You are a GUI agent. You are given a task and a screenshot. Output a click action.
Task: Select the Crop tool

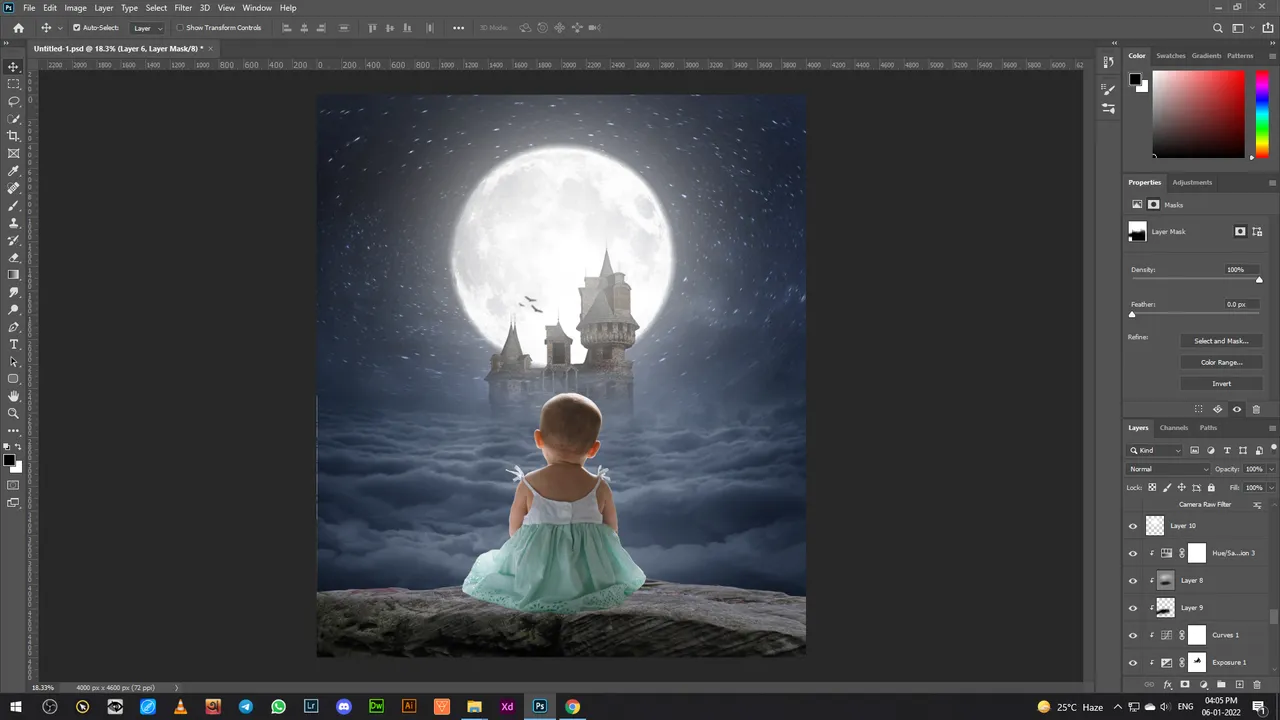(x=14, y=136)
